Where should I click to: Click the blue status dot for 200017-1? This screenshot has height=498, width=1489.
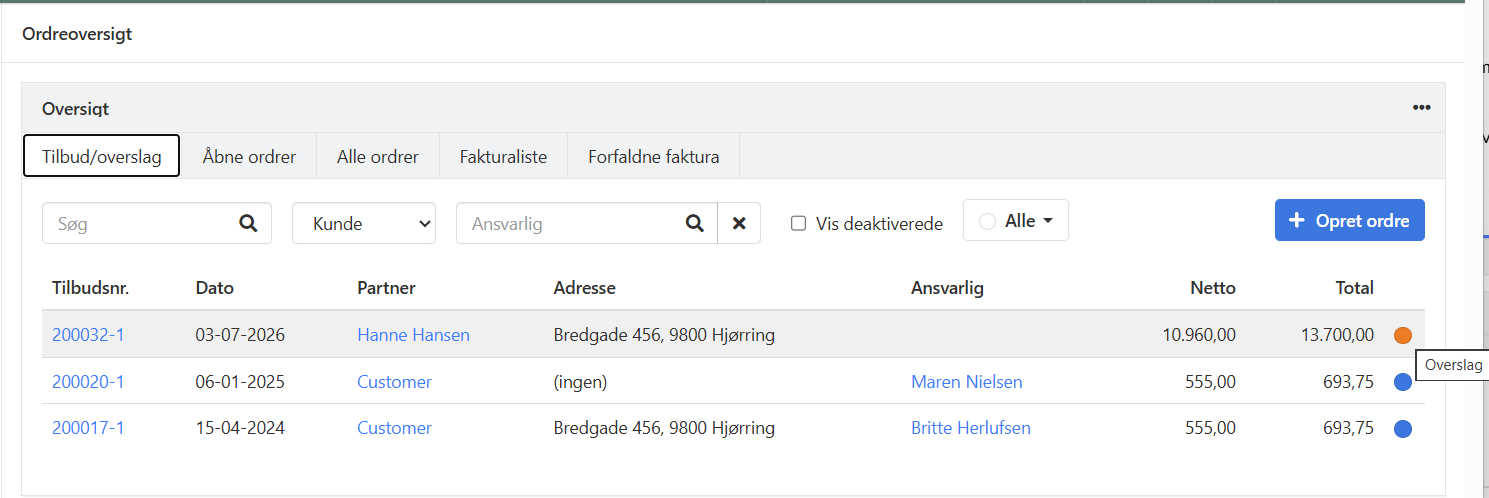(1403, 428)
